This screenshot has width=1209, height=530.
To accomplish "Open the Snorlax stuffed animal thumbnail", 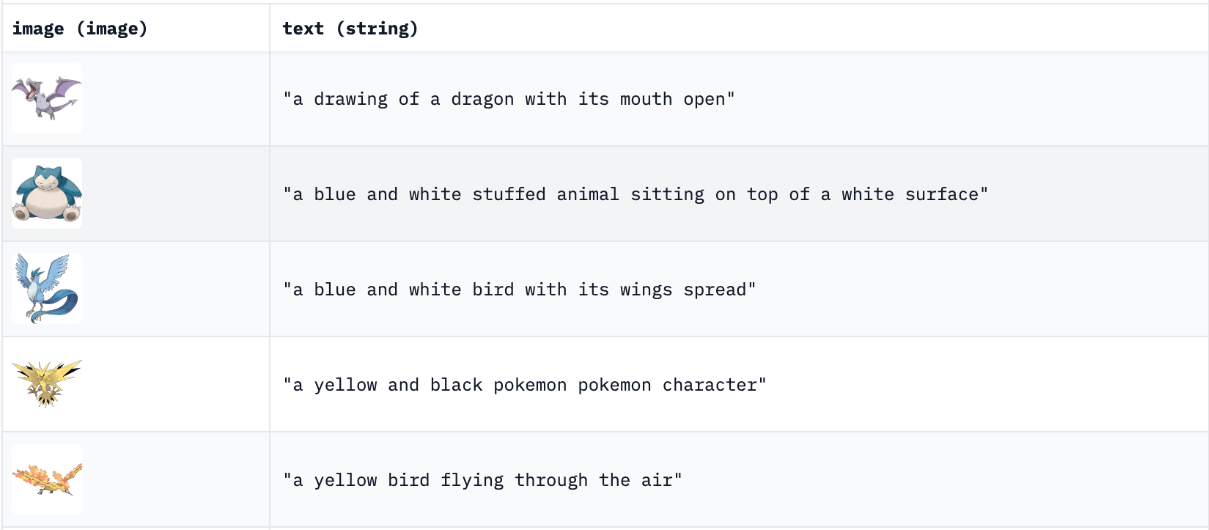I will 47,194.
